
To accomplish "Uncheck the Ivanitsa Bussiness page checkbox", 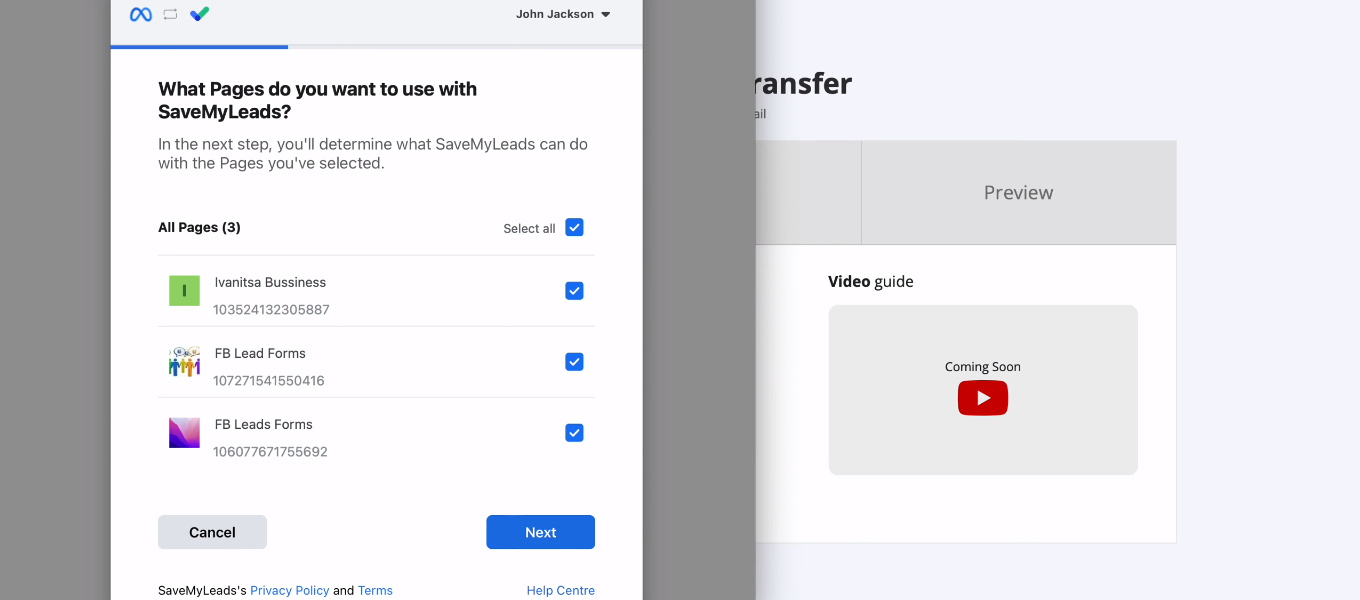I will point(574,290).
